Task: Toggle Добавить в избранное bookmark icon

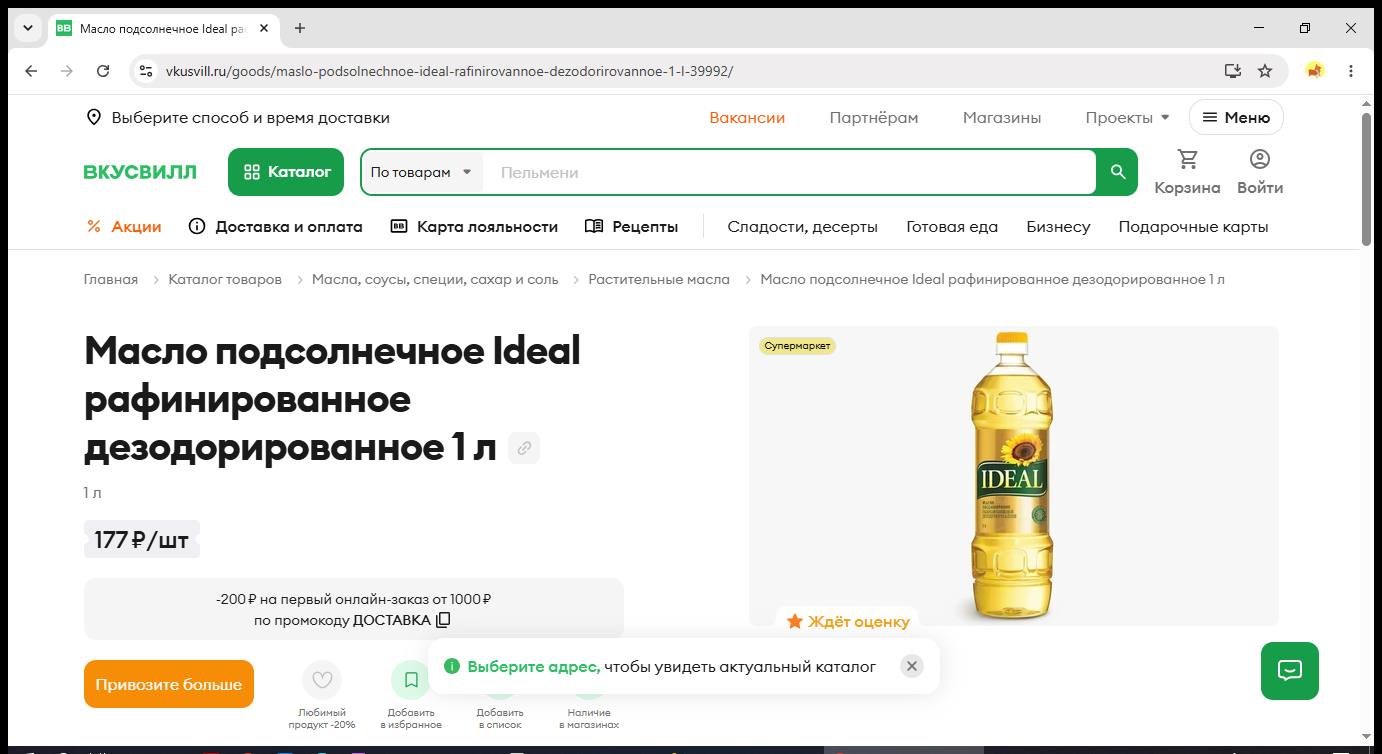Action: click(411, 680)
